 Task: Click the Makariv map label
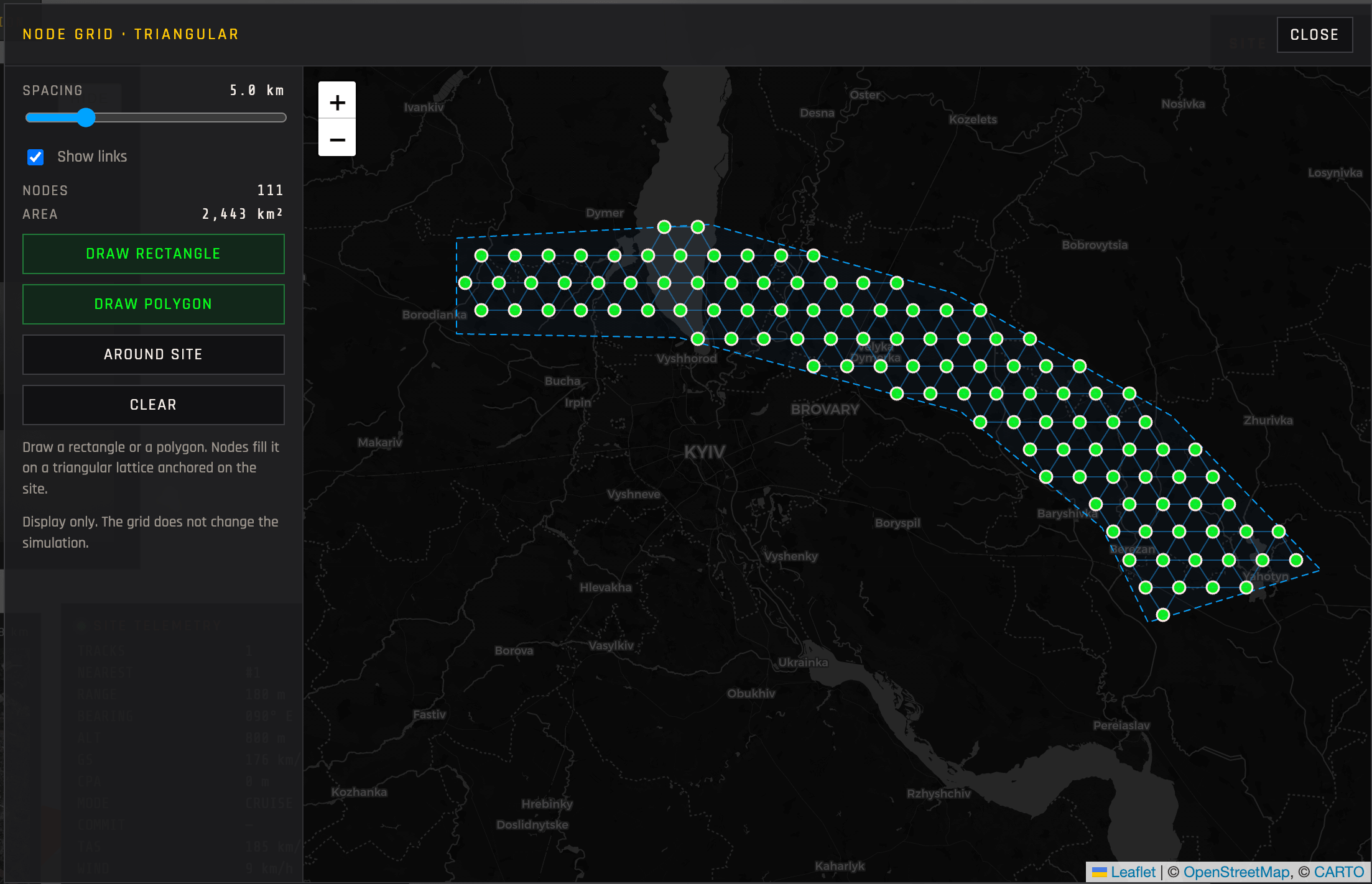(x=380, y=442)
